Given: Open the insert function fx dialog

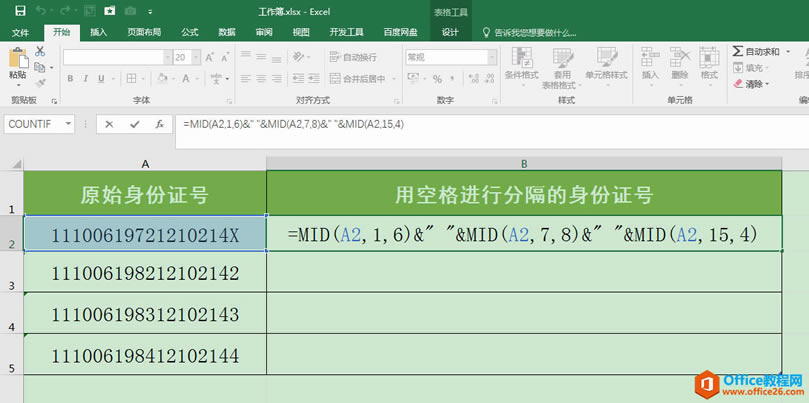Looking at the screenshot, I should [x=160, y=124].
